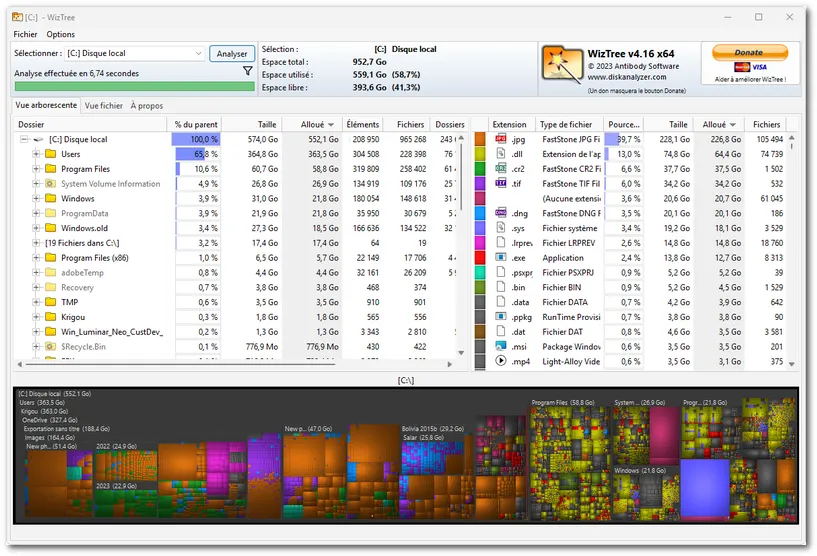Click the extension list scroll down arrow
This screenshot has width=817, height=556.
coord(791,364)
